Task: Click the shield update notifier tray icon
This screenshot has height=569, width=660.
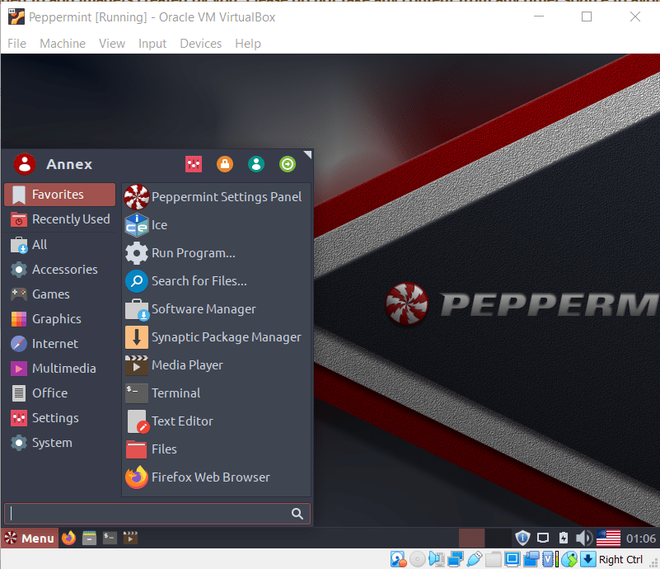Action: pyautogui.click(x=522, y=538)
